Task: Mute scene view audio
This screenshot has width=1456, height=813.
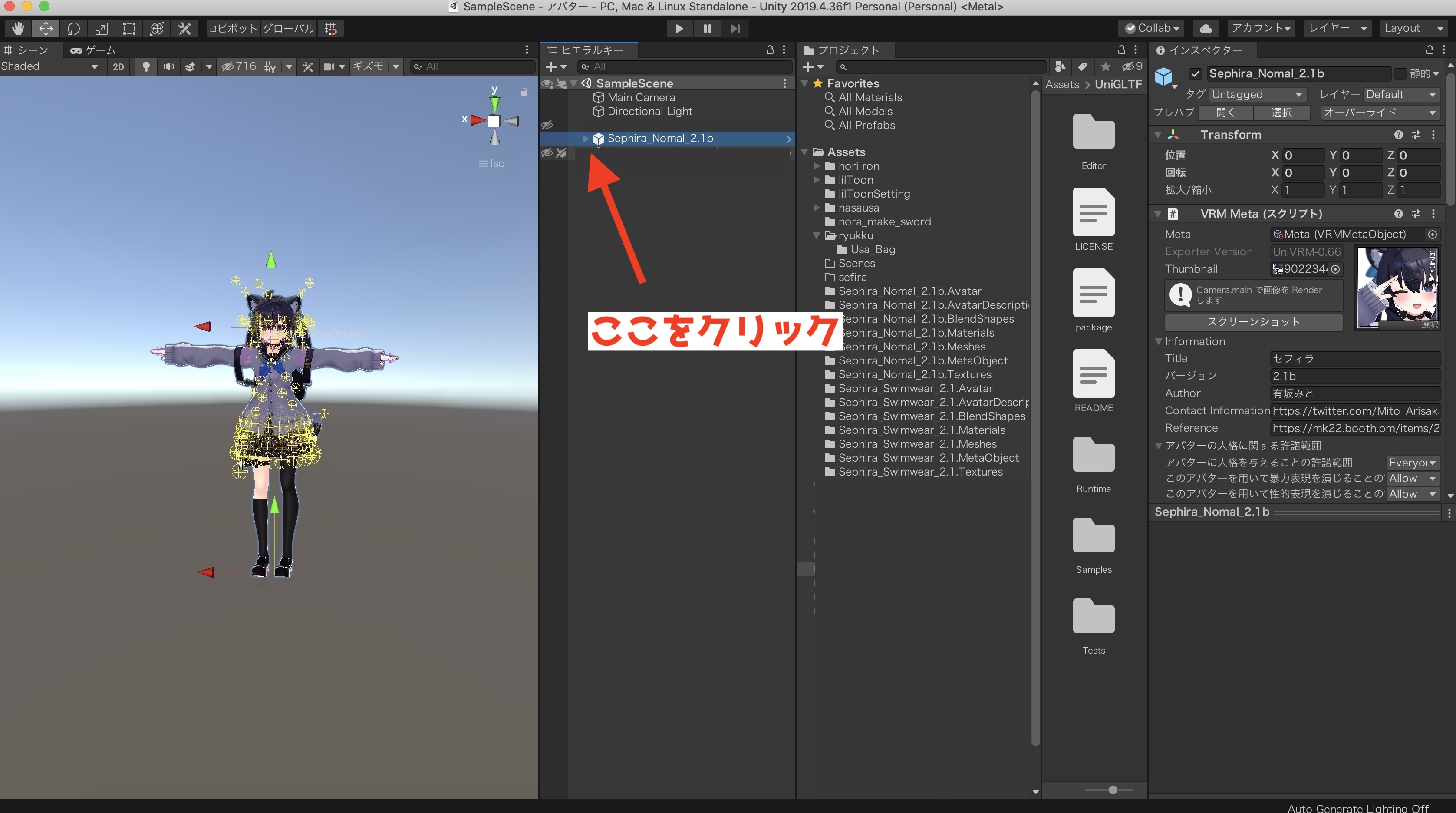Action: [168, 66]
